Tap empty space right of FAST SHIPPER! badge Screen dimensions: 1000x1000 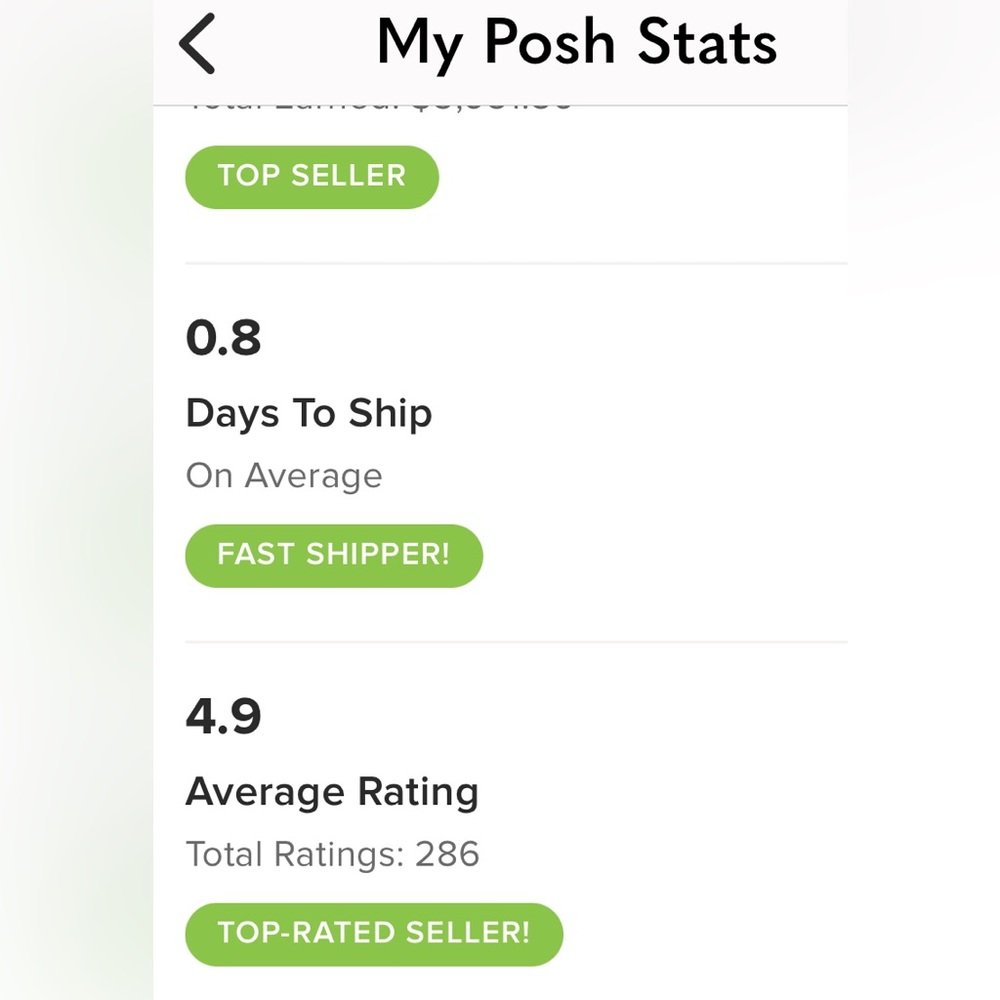[665, 555]
